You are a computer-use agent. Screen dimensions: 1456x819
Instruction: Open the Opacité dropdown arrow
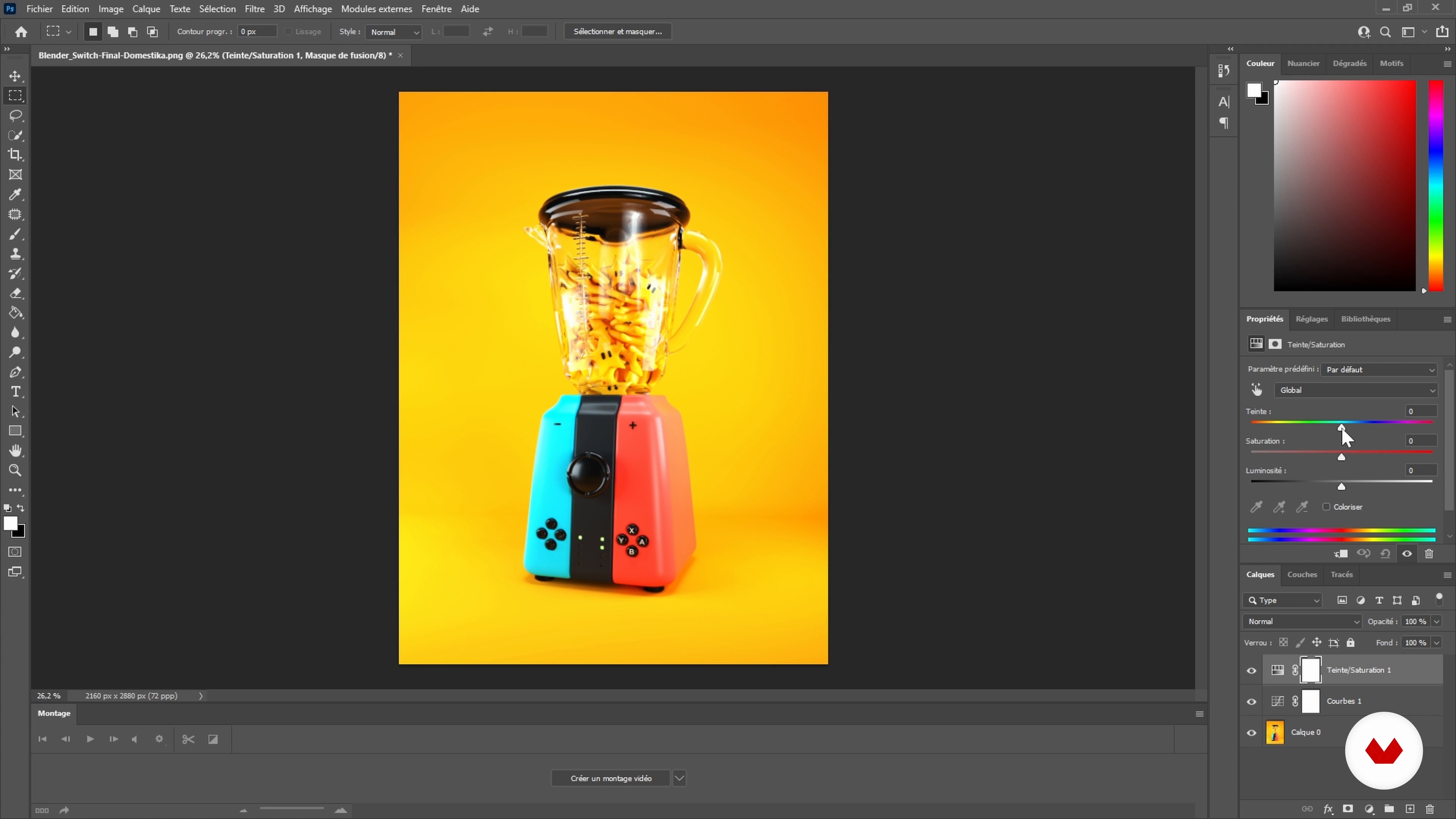1436,622
